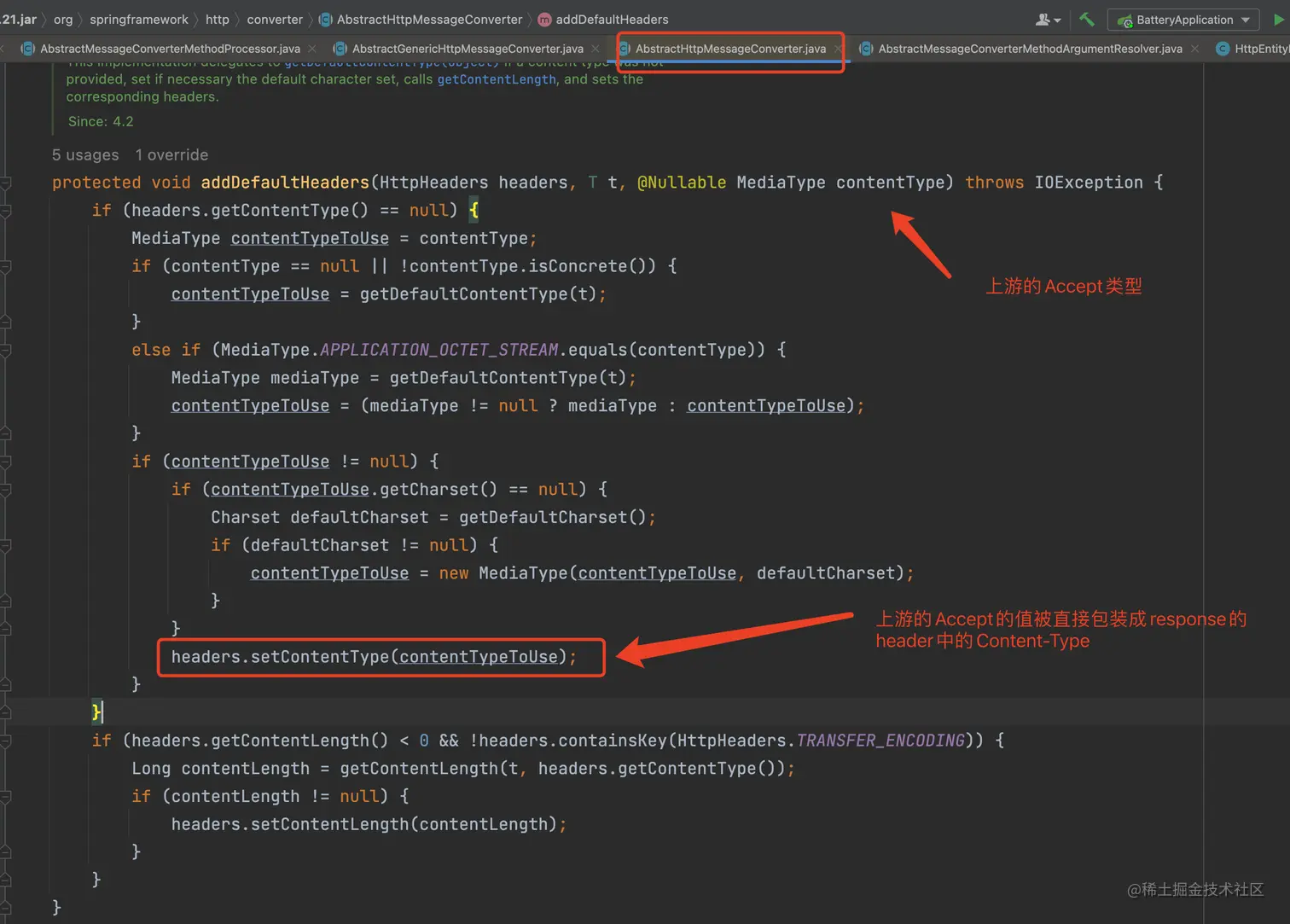Click the 'org' breadcrumb in the navigation bar
This screenshot has width=1290, height=924.
click(63, 19)
